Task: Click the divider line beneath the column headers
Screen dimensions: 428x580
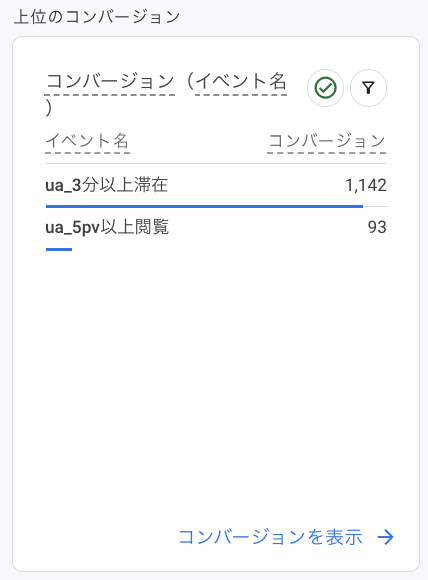Action: (x=216, y=163)
